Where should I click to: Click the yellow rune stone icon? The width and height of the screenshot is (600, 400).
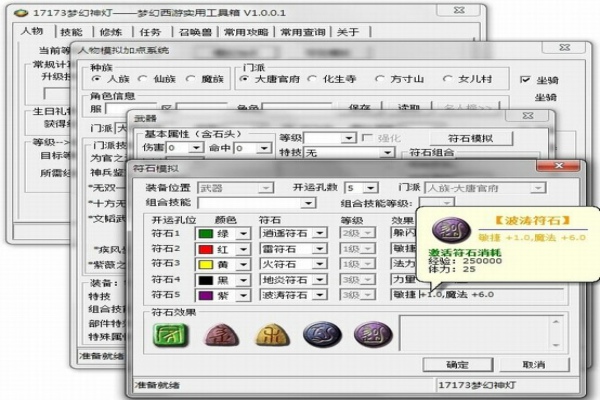click(x=272, y=335)
